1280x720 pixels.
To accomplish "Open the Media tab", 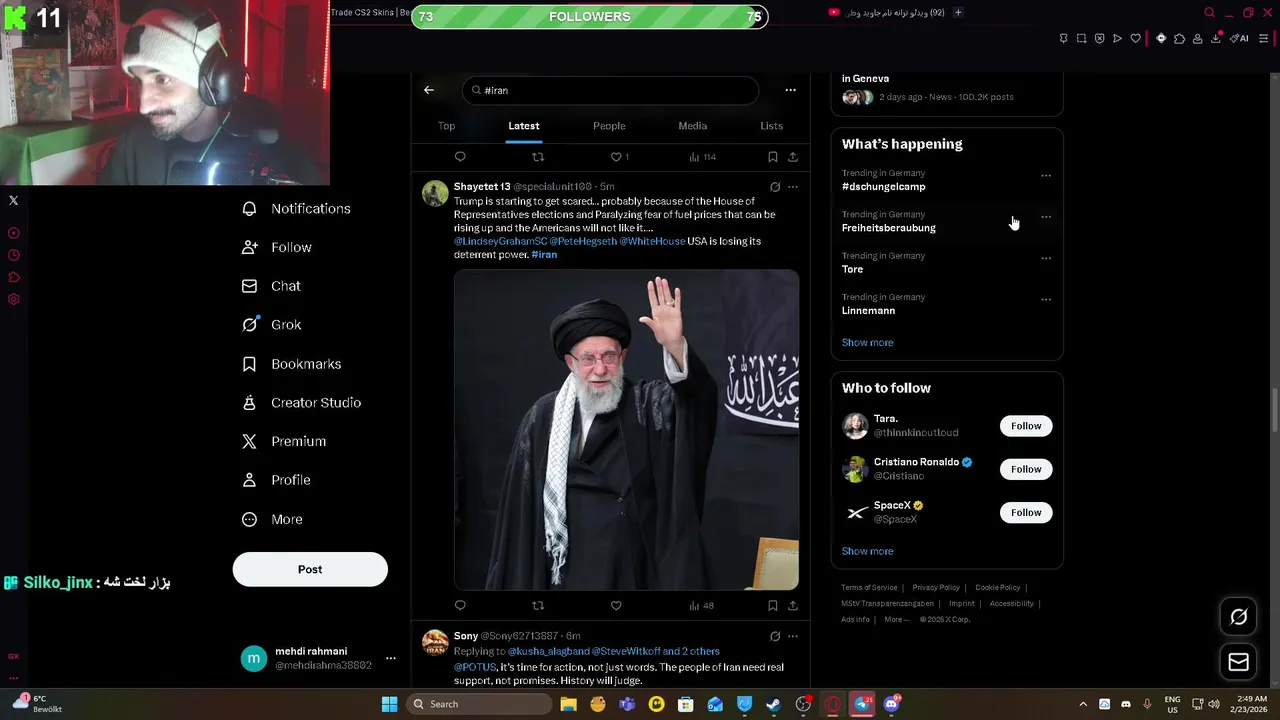I will tap(692, 126).
